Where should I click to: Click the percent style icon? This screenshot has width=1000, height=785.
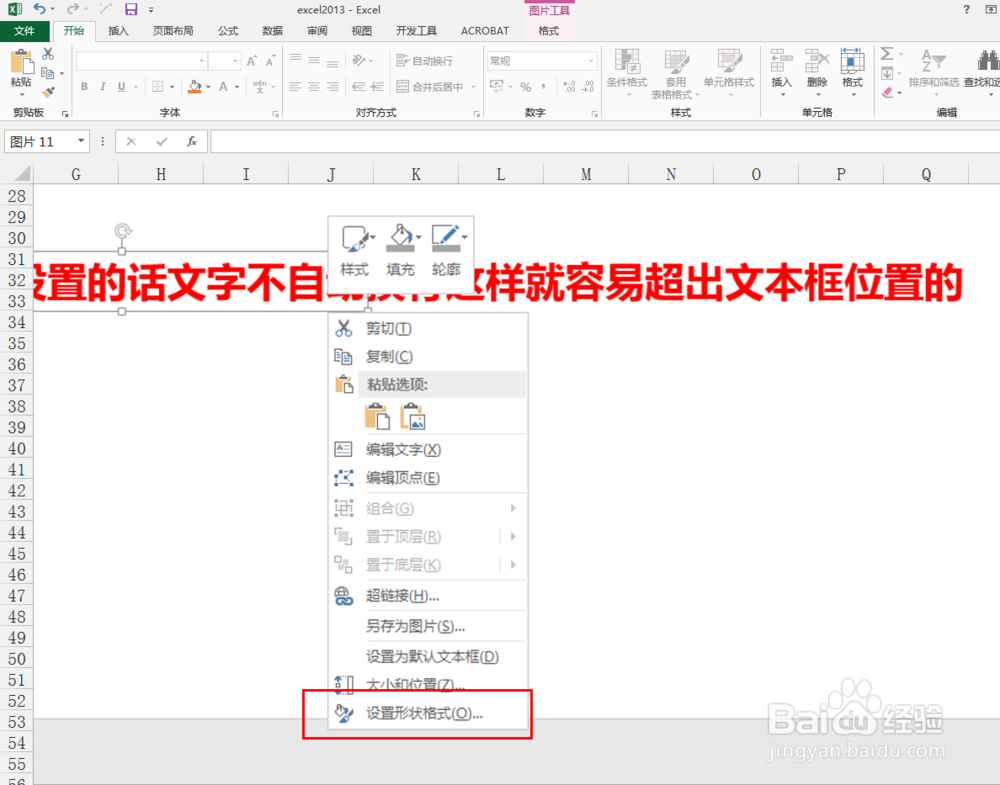click(x=526, y=87)
